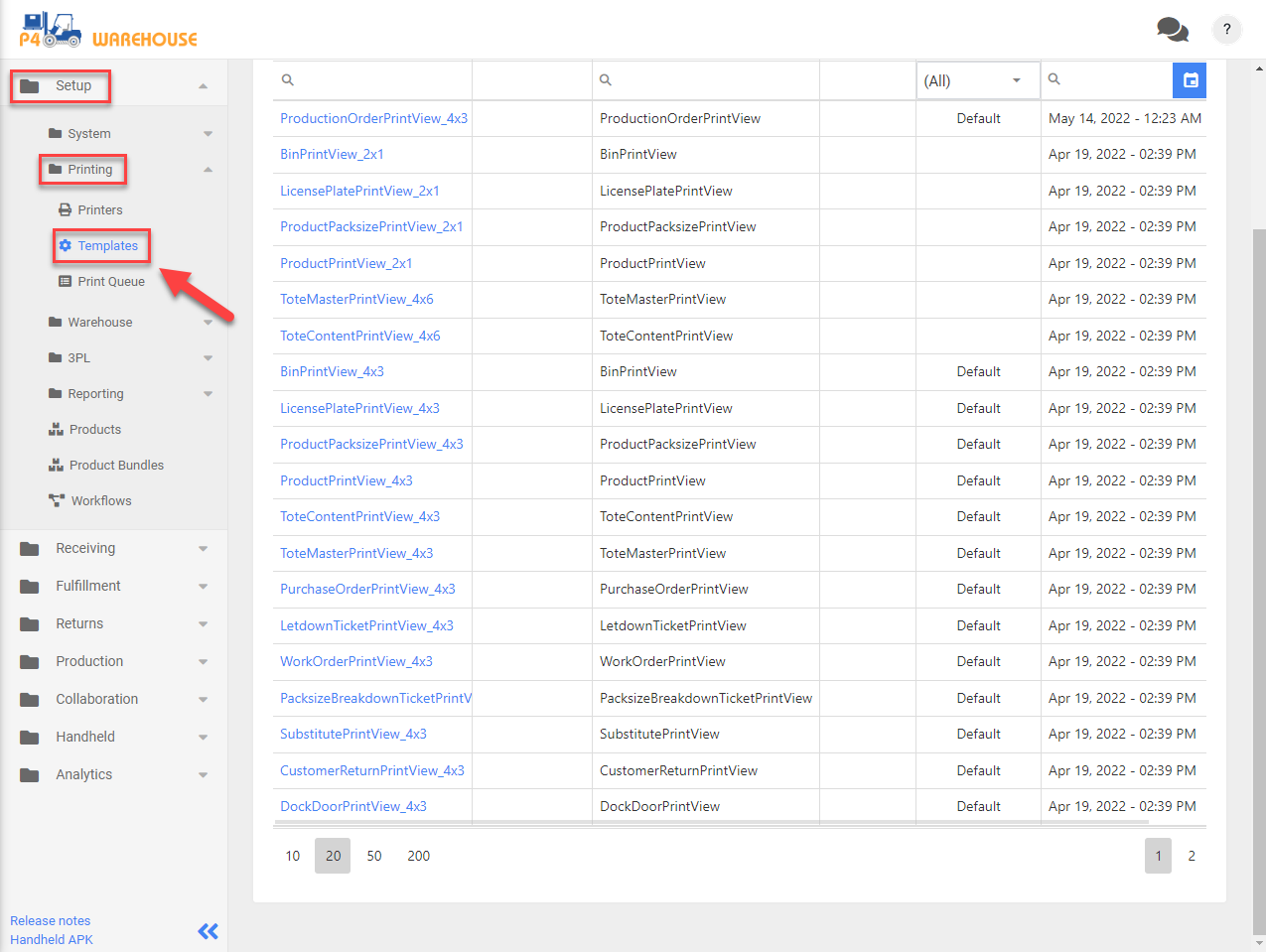Open the help question mark icon
The image size is (1266, 952).
[1226, 30]
